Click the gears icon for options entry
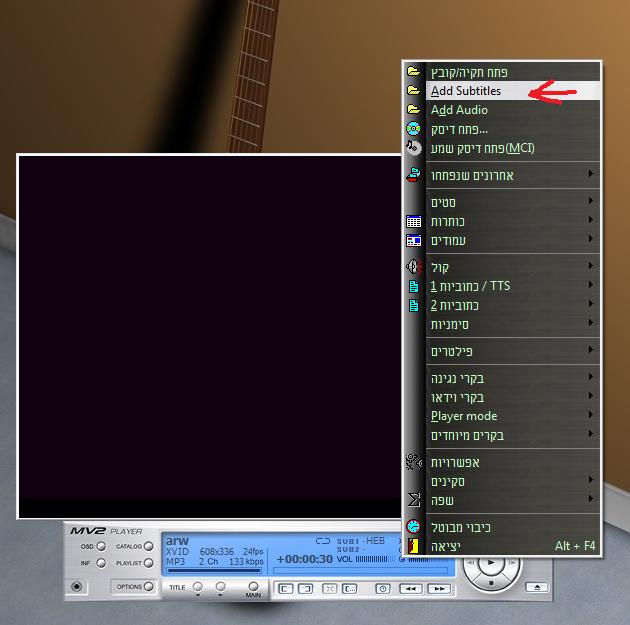This screenshot has width=630, height=625. click(414, 462)
